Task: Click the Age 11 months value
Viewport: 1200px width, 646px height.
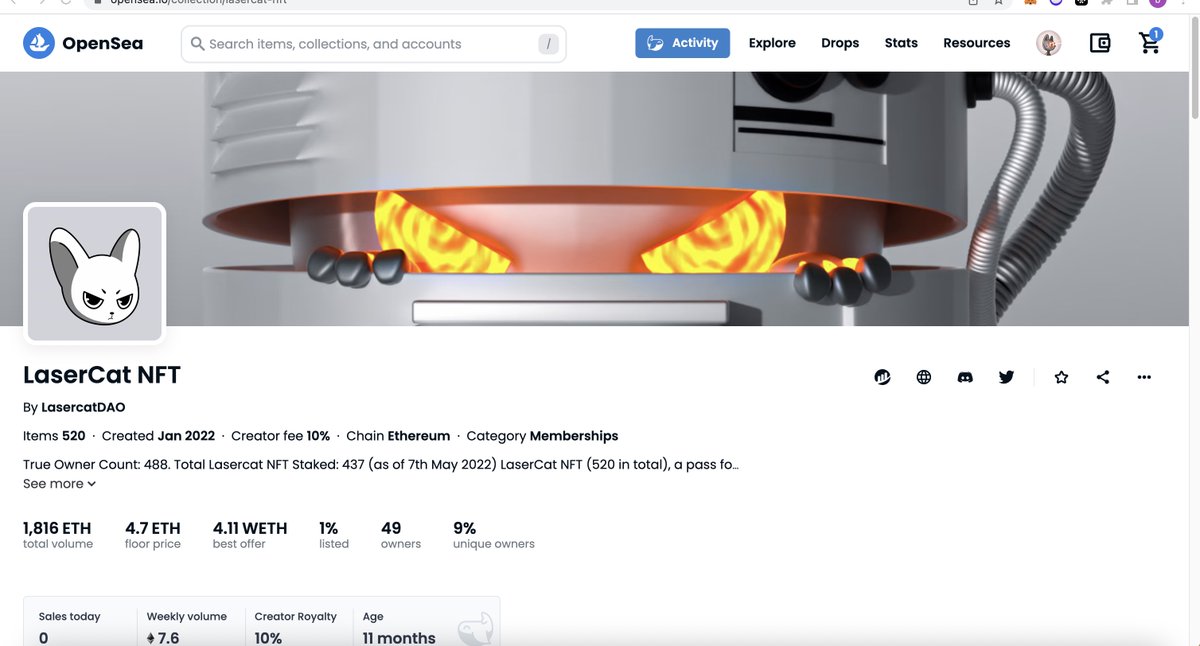Action: (399, 638)
